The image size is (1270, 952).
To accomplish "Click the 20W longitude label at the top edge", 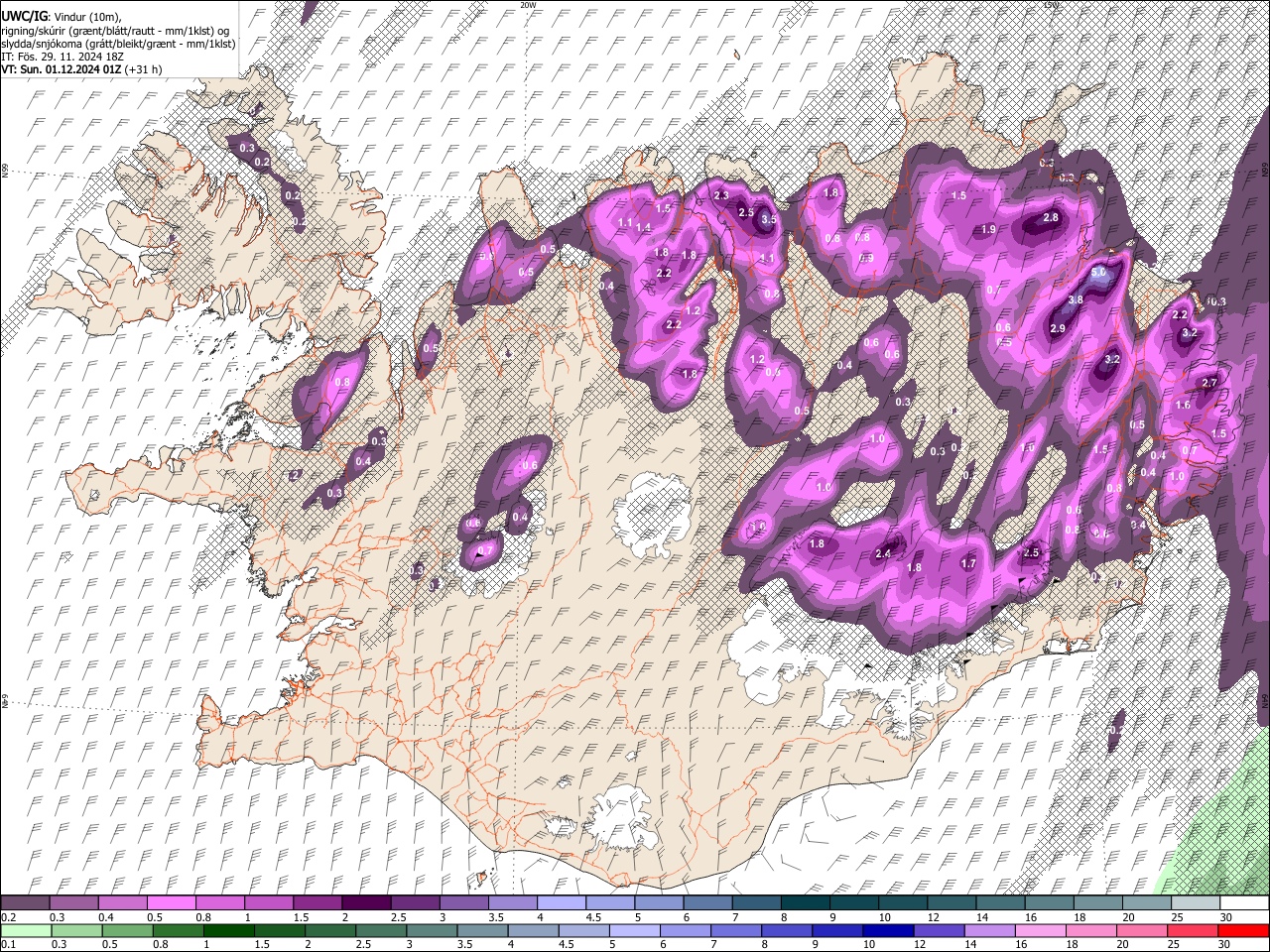I will tap(528, 5).
